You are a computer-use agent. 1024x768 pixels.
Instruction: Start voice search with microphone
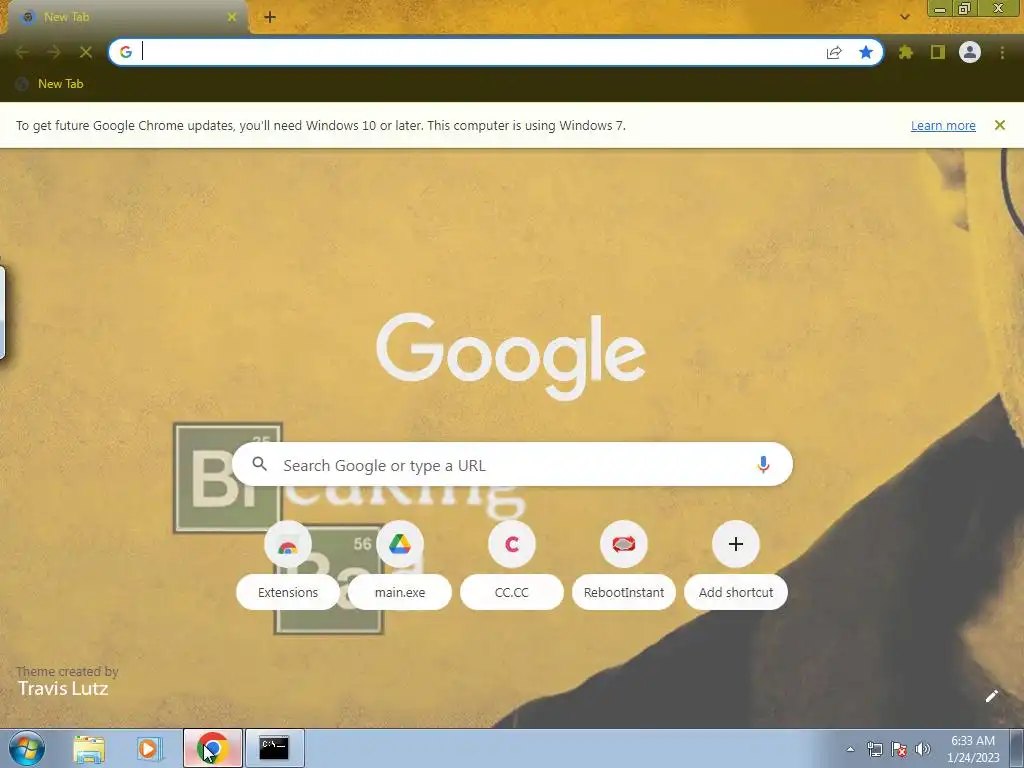(x=763, y=464)
